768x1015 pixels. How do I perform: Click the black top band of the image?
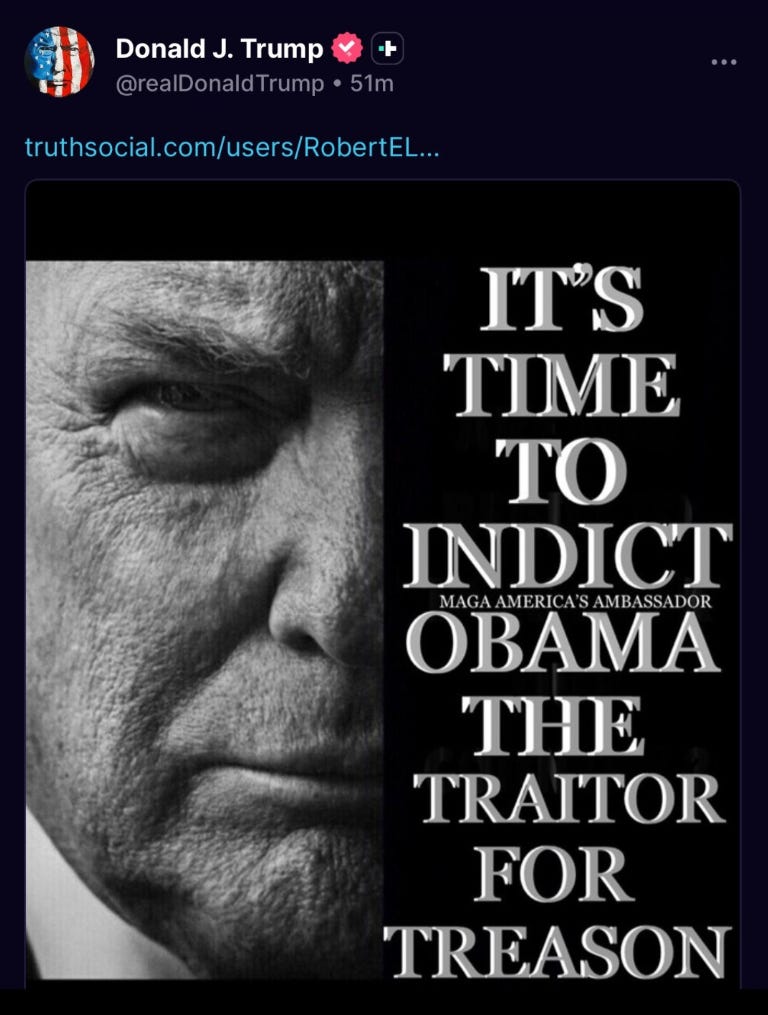[x=383, y=221]
